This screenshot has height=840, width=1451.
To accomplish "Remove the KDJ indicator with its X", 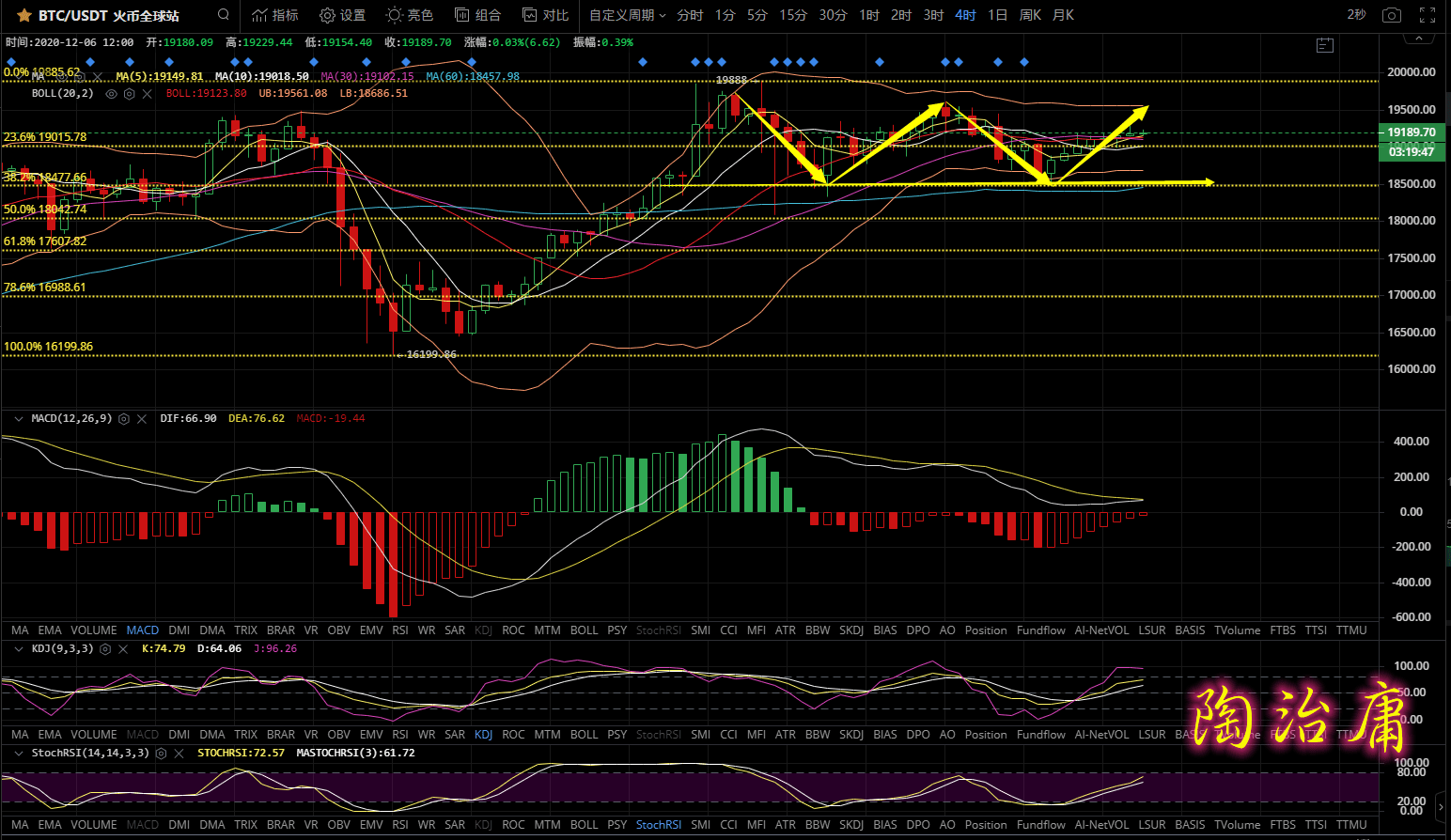I will point(123,649).
